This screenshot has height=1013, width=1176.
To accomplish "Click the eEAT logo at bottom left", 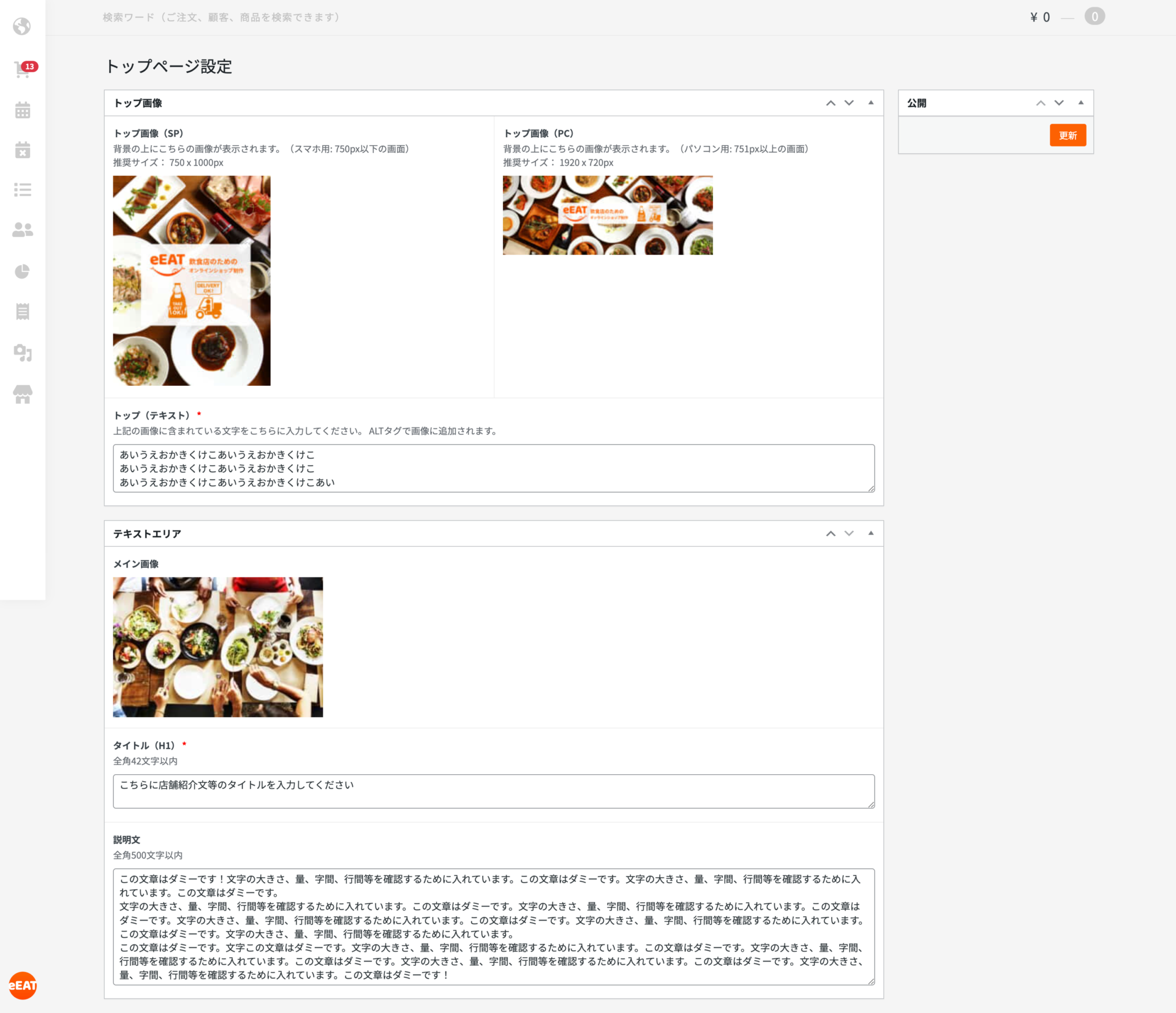I will (x=23, y=985).
